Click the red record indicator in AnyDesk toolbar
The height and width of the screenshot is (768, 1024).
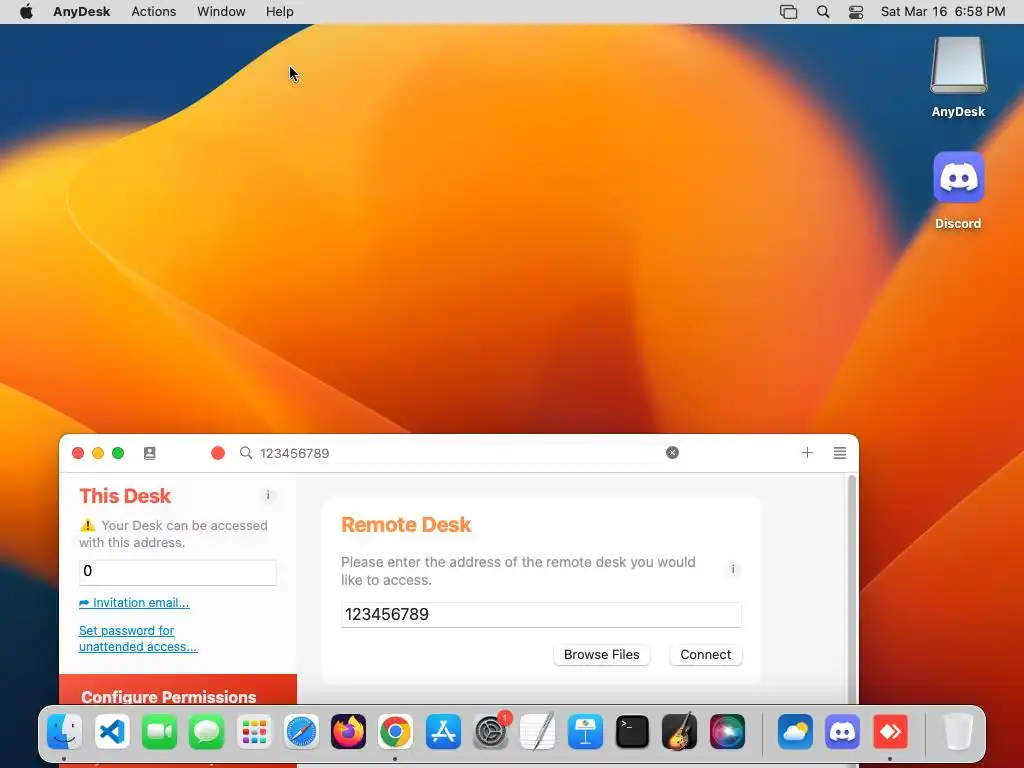218,453
